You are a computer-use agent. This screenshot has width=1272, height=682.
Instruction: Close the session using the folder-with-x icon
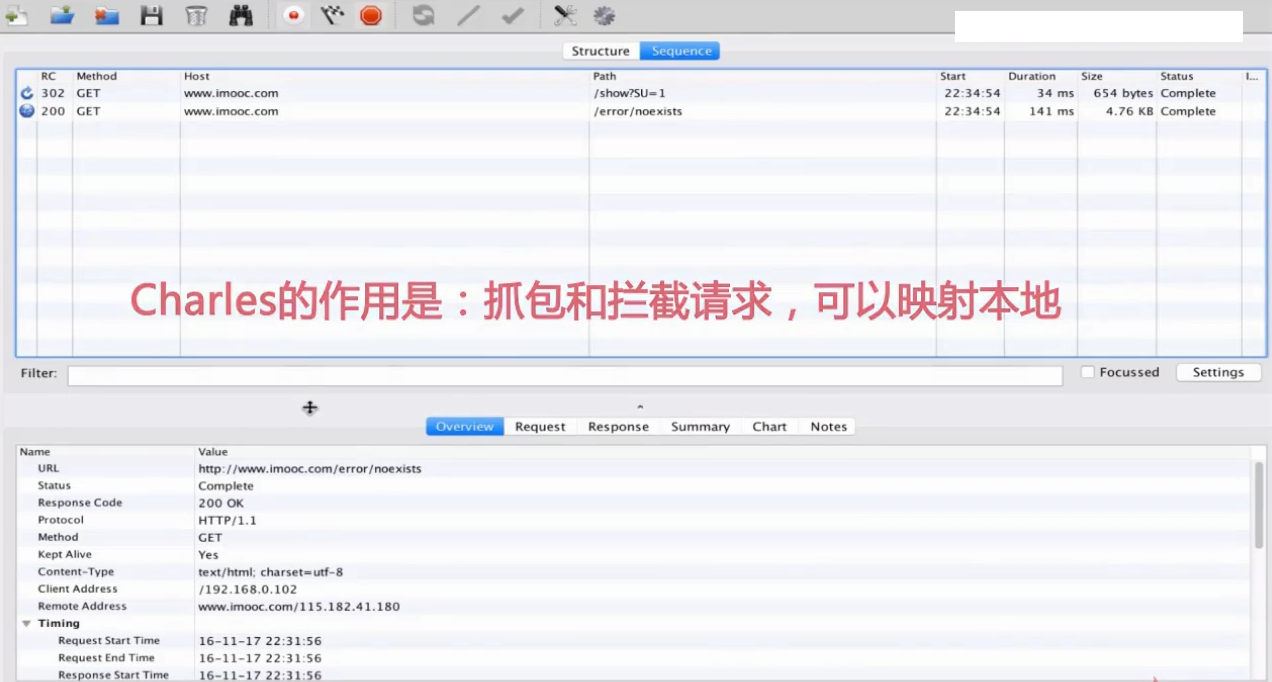point(107,15)
